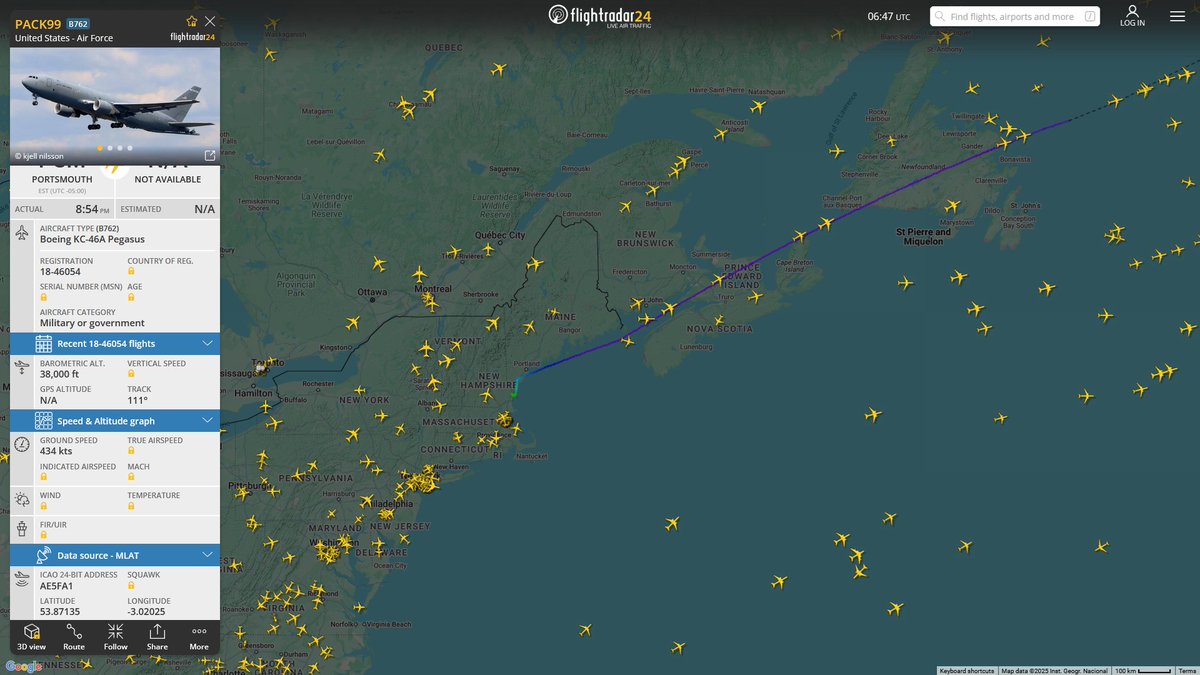Click the control tower icon beside FIR/UIR

click(x=23, y=527)
